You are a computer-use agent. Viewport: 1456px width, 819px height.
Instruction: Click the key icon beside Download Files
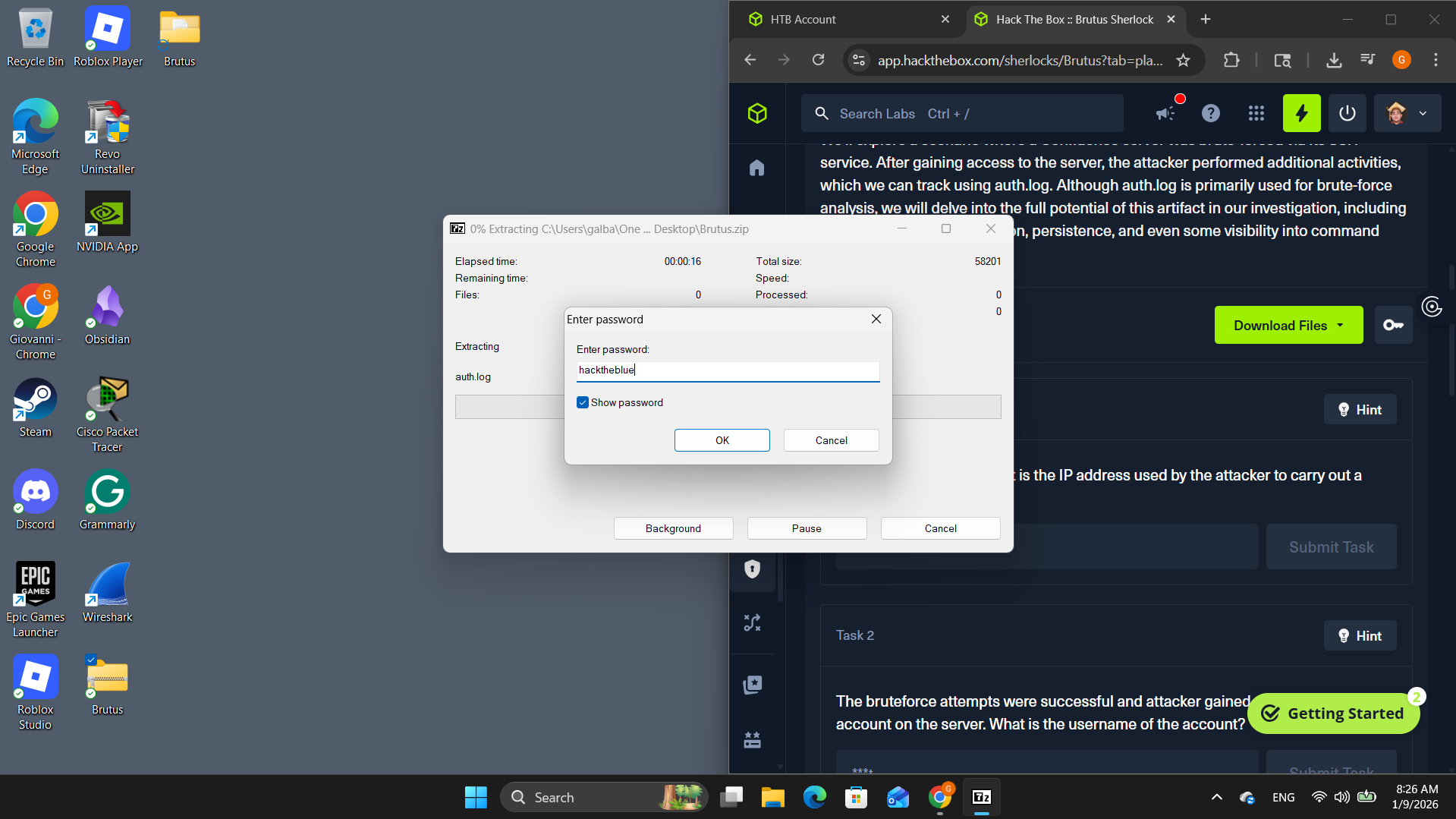click(1394, 325)
